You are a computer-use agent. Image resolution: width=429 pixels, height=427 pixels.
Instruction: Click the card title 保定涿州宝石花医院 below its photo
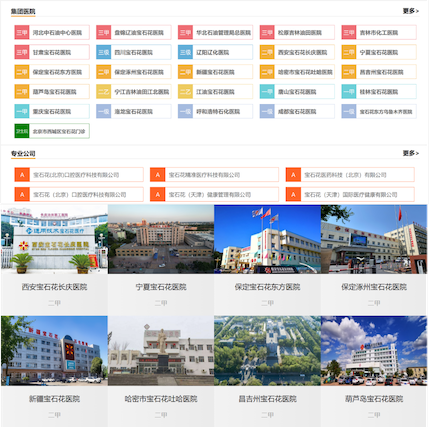[x=374, y=287]
